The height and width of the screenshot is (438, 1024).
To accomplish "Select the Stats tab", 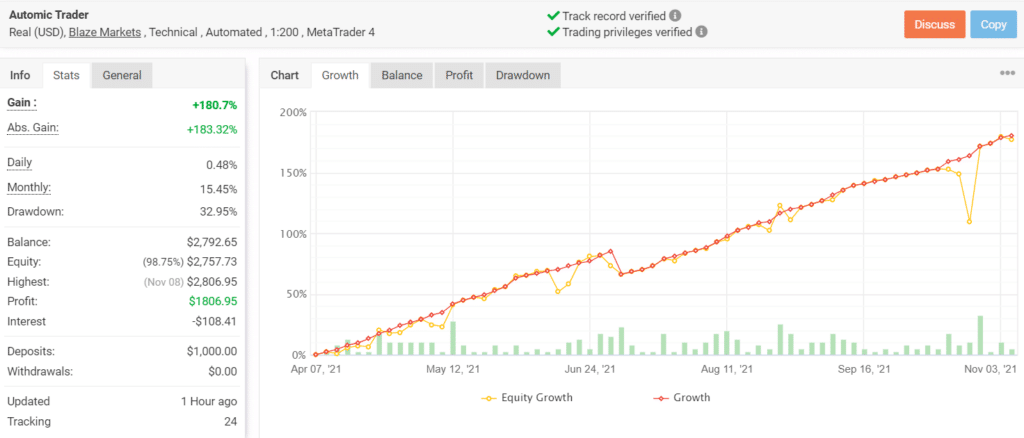I will (67, 75).
